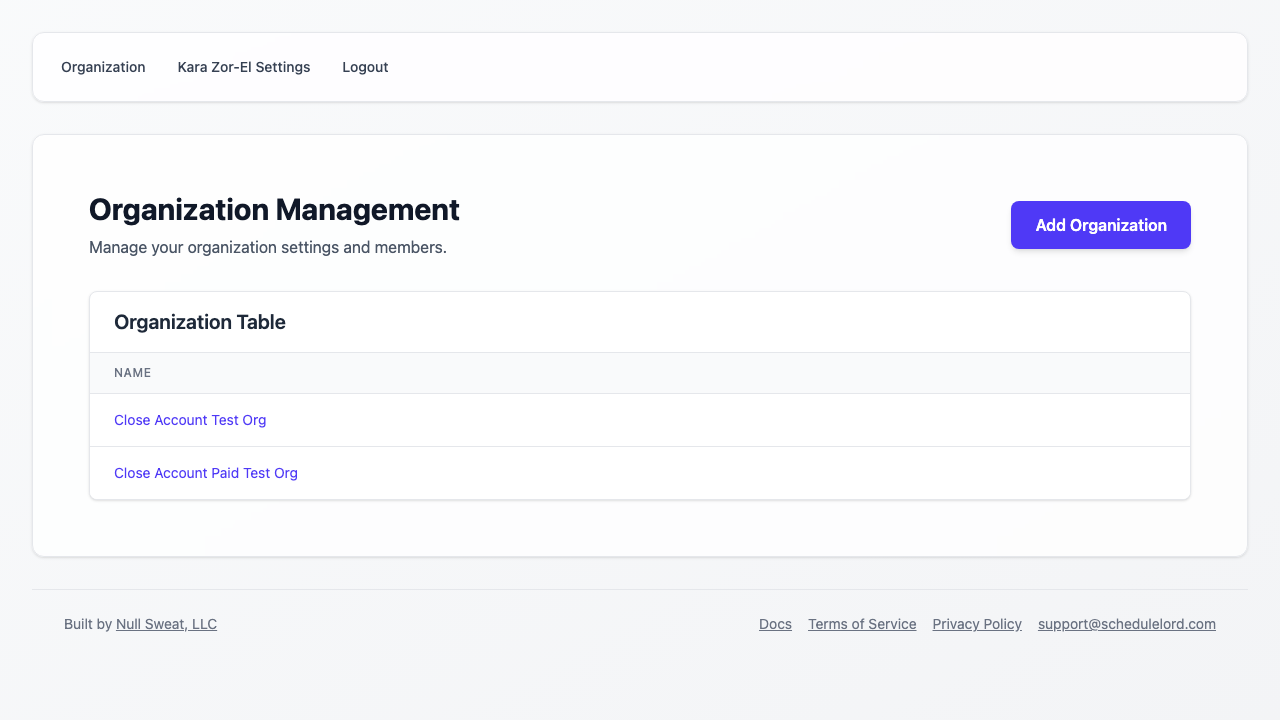This screenshot has height=720, width=1280.
Task: Click the horizontal divider above the footer
Action: click(640, 589)
